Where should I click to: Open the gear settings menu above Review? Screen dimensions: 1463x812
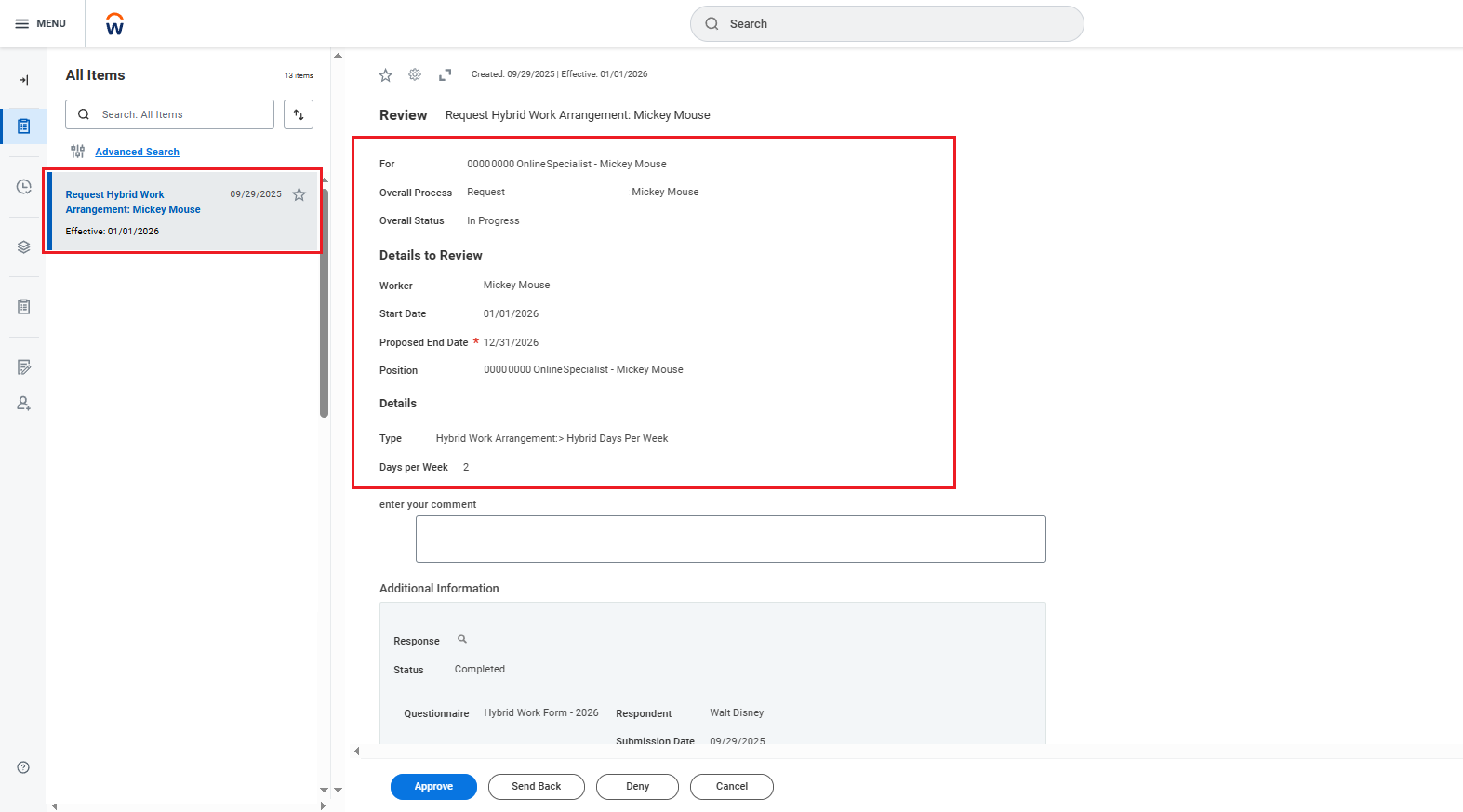(x=415, y=74)
